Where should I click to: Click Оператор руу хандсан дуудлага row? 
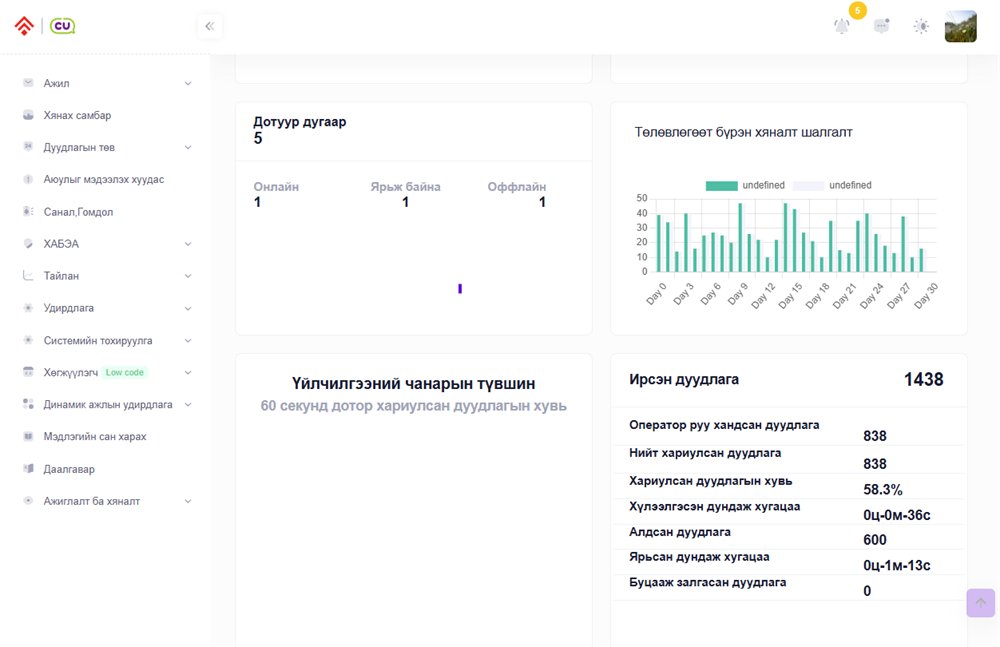(x=789, y=430)
